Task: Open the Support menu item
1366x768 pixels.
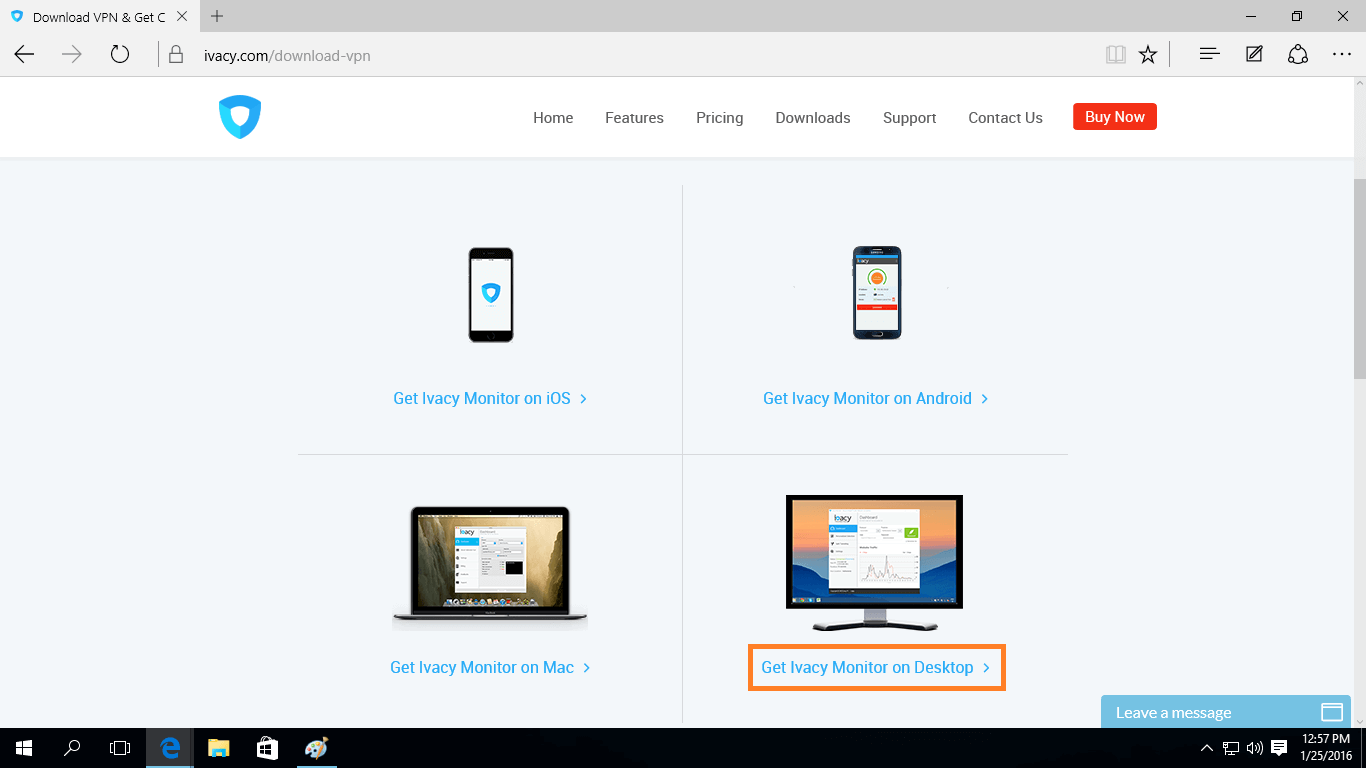Action: (x=910, y=117)
